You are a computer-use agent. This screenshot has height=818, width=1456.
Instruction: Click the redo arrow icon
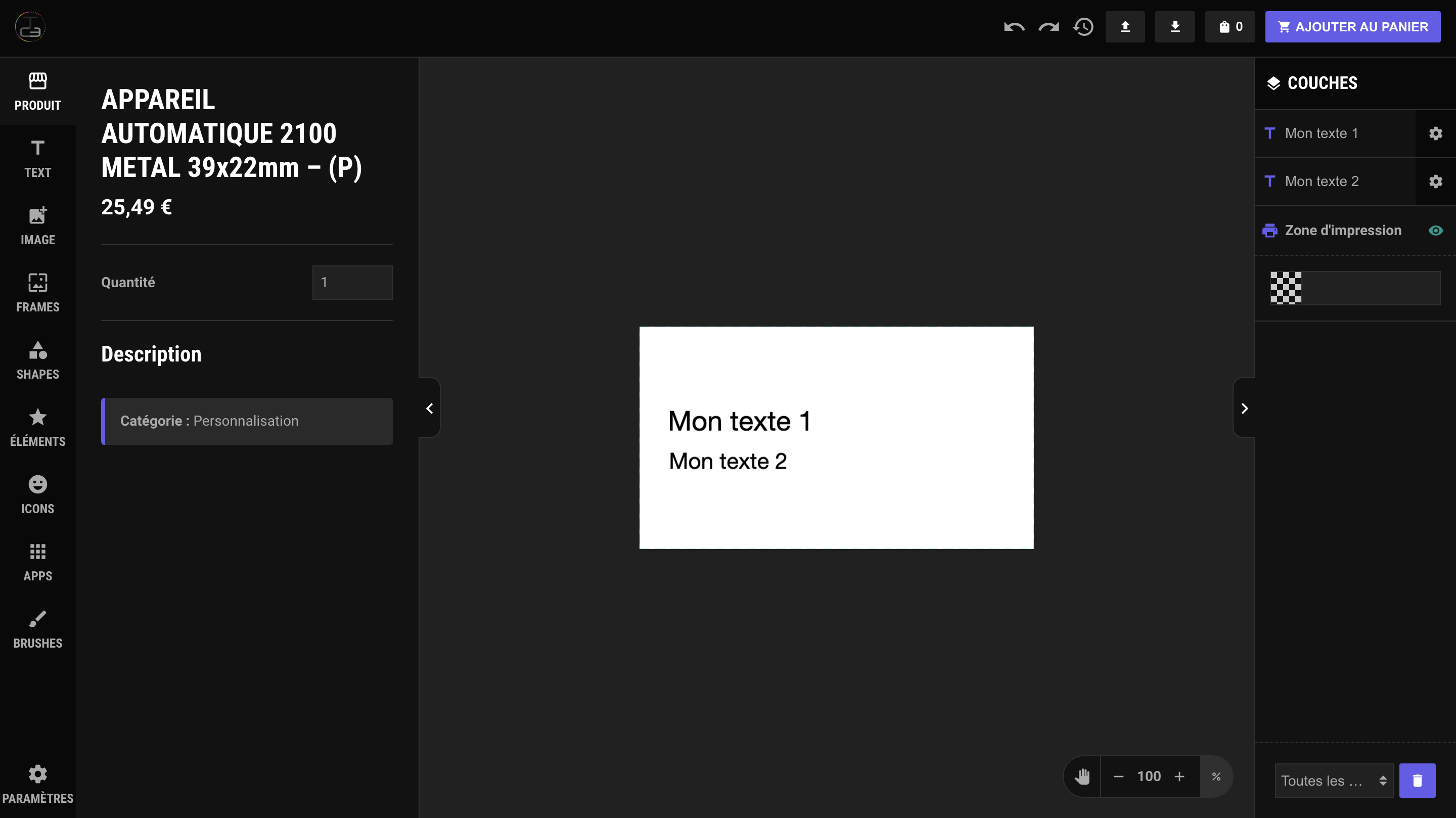pyautogui.click(x=1049, y=27)
